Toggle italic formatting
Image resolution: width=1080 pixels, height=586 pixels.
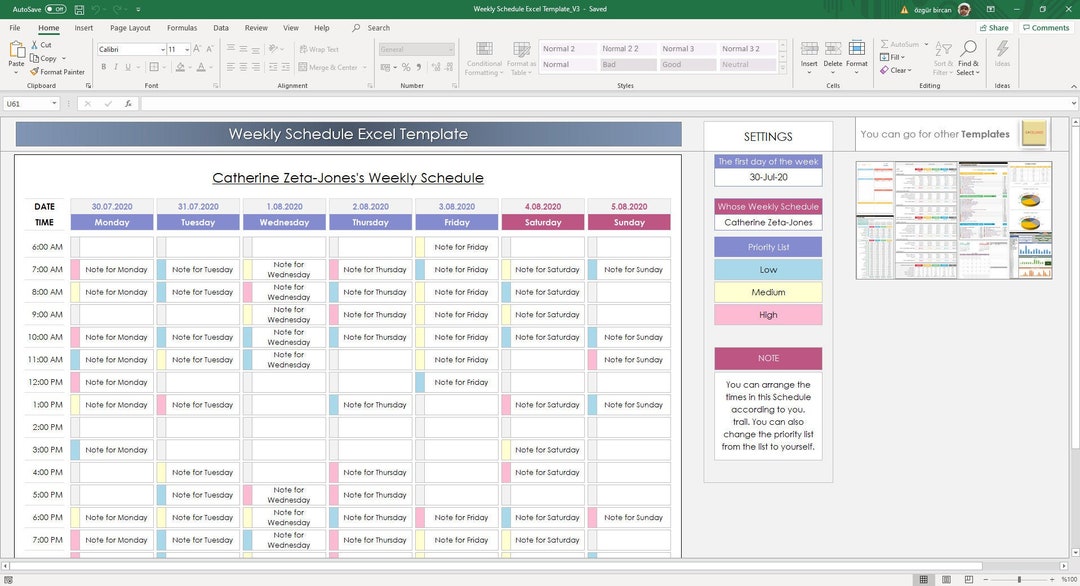[x=116, y=67]
